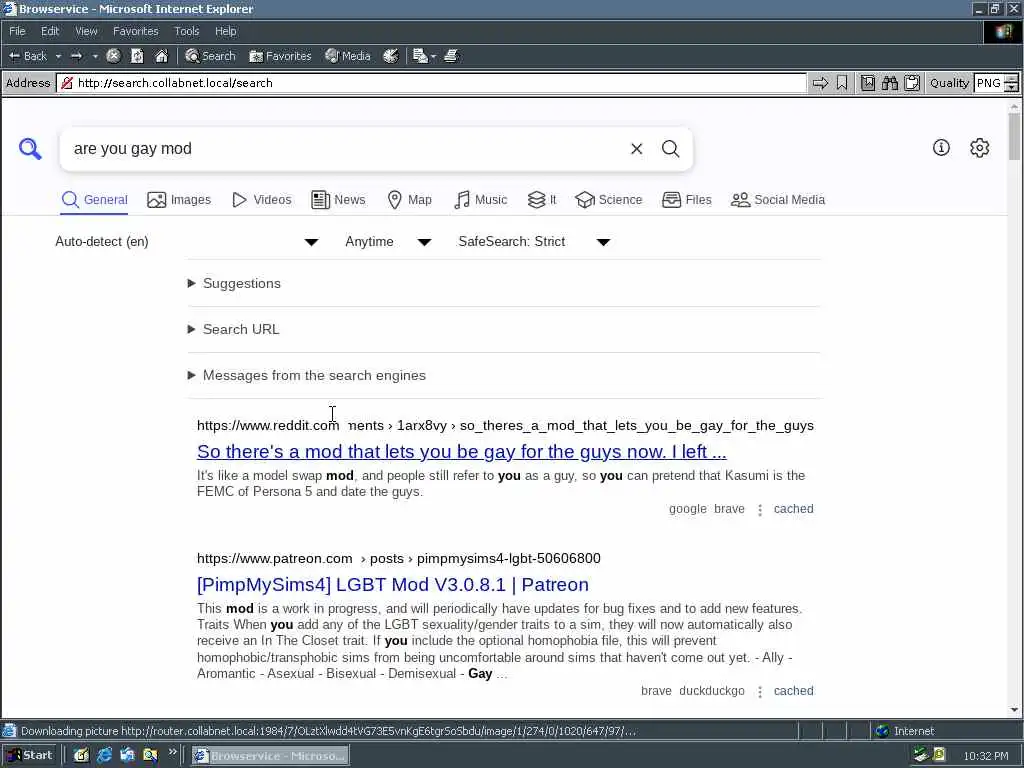Screen dimensions: 1024x768
Task: Open the Favorites toolbar button
Action: point(280,56)
